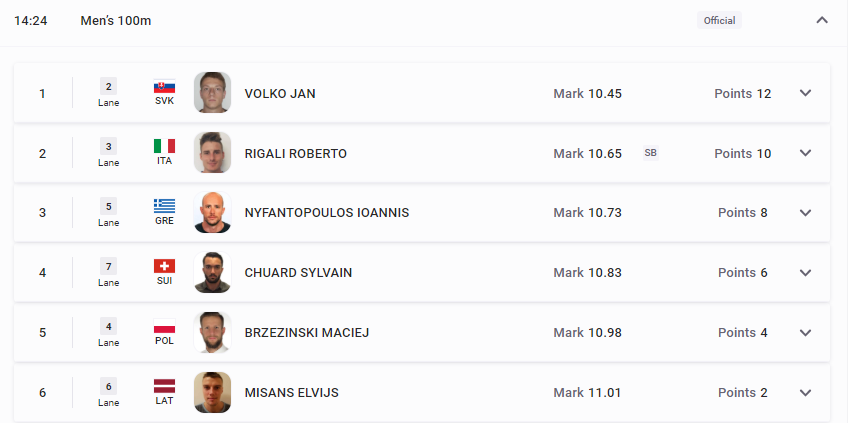Screen dimensions: 848x423
Task: Expand Chuard Sylvain's result details
Action: 806,273
